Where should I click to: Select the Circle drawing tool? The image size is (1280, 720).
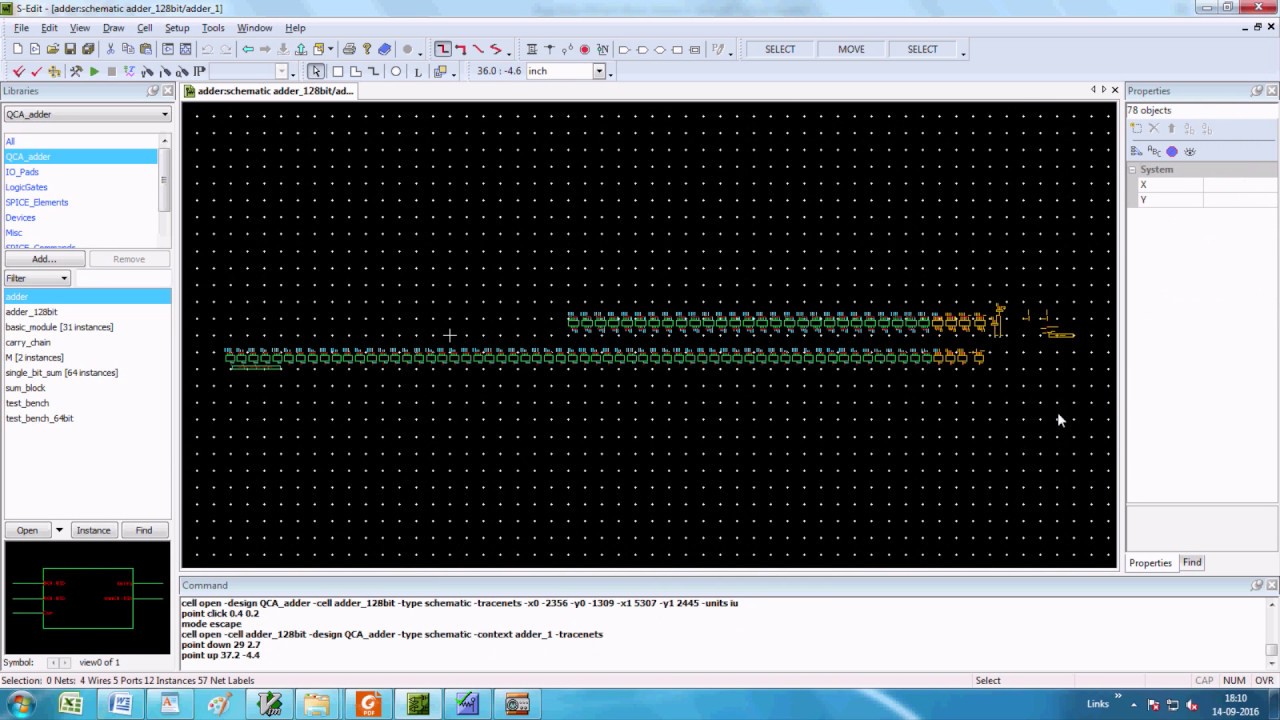click(x=395, y=71)
